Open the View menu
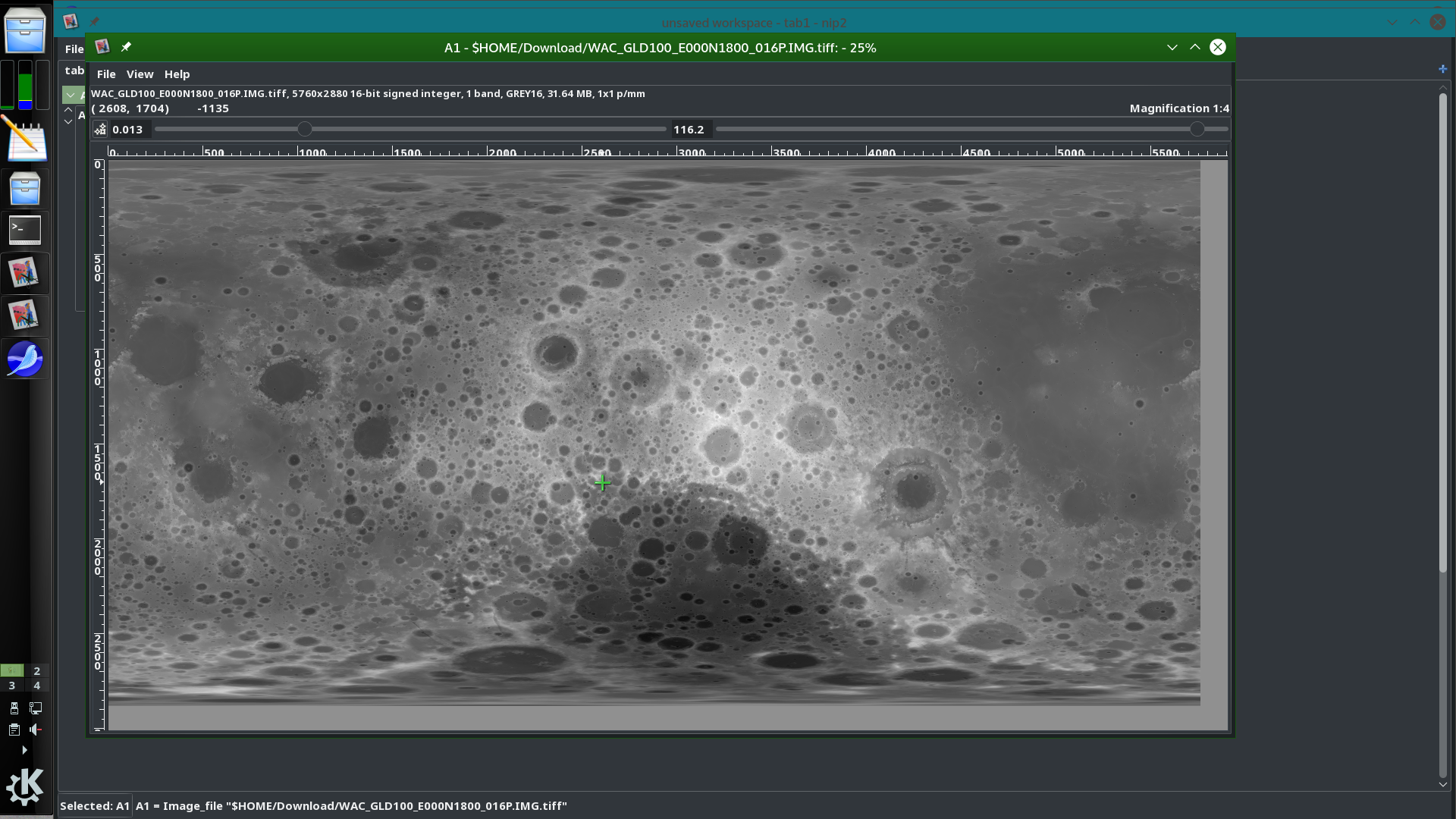Image resolution: width=1456 pixels, height=819 pixels. (140, 74)
